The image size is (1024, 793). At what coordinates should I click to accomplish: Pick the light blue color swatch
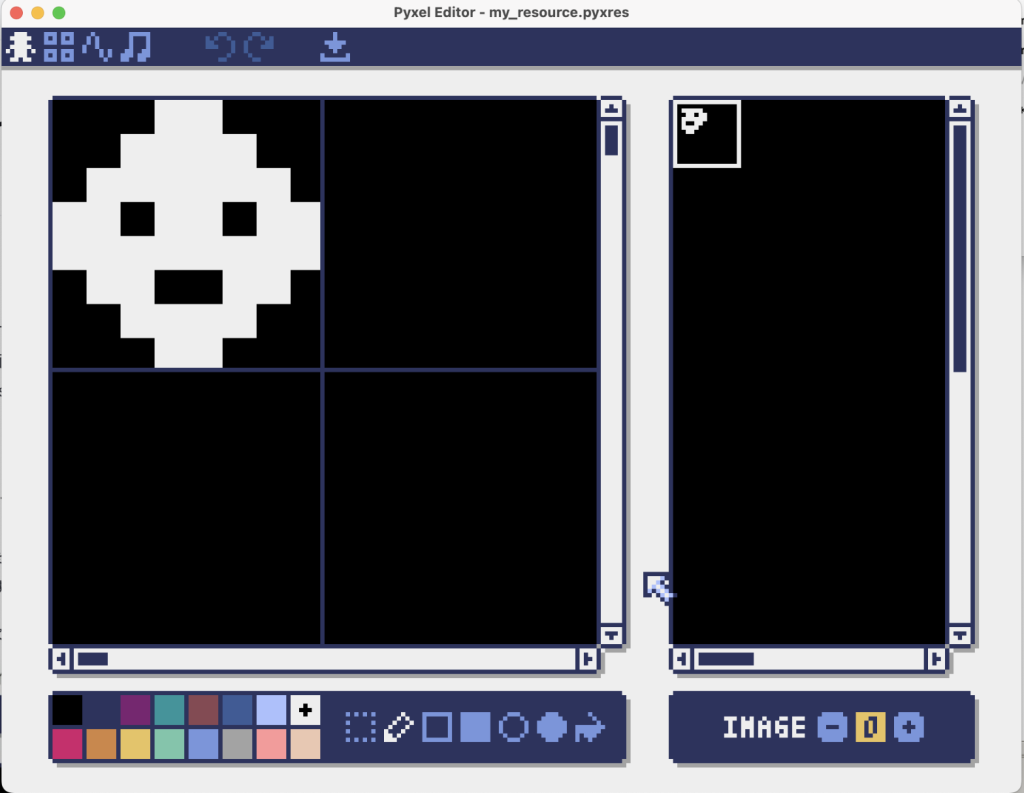271,710
